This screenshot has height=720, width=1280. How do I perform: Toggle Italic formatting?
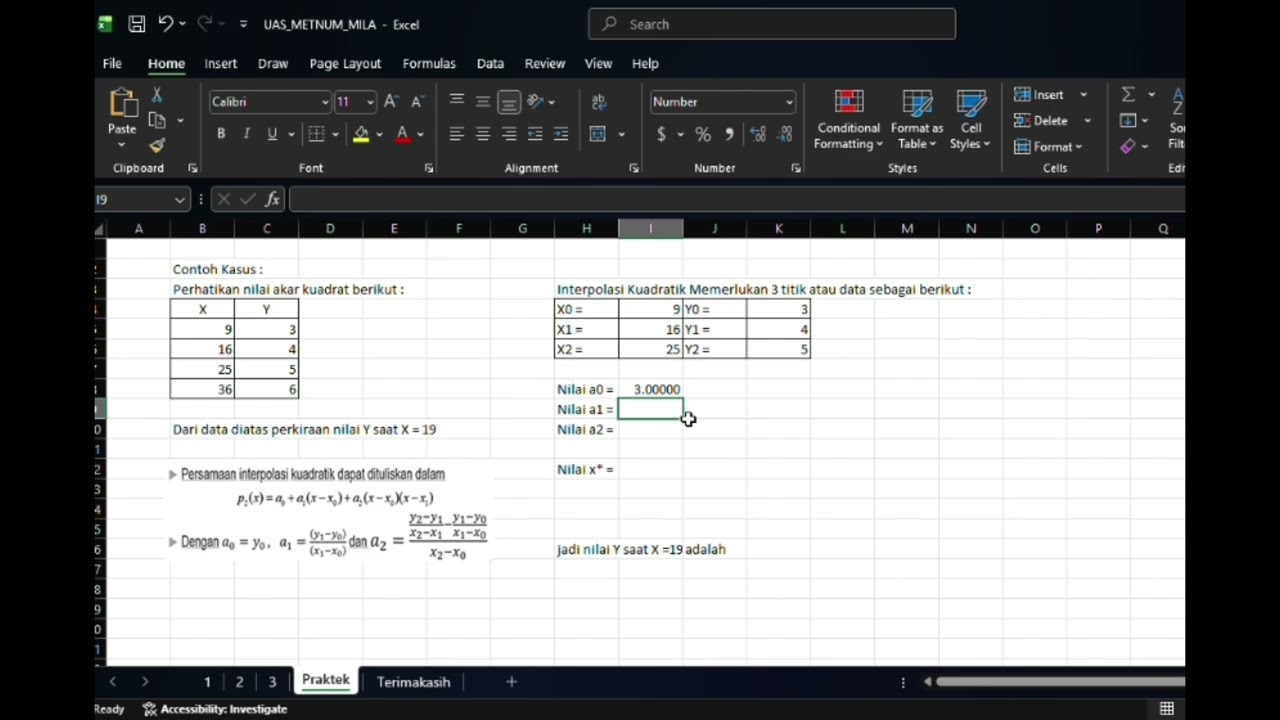(x=246, y=134)
